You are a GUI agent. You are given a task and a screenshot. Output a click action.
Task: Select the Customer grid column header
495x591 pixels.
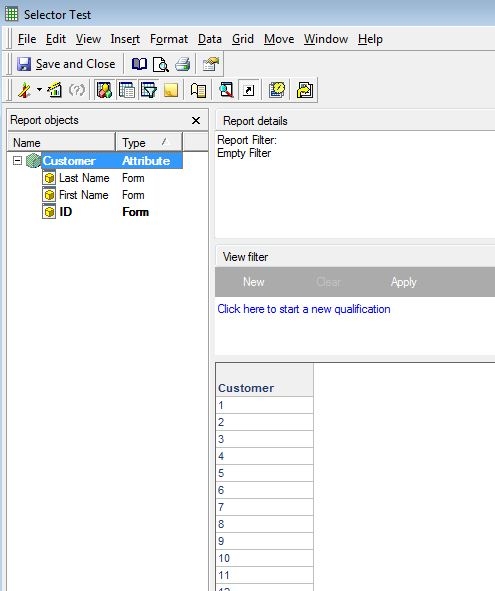265,380
